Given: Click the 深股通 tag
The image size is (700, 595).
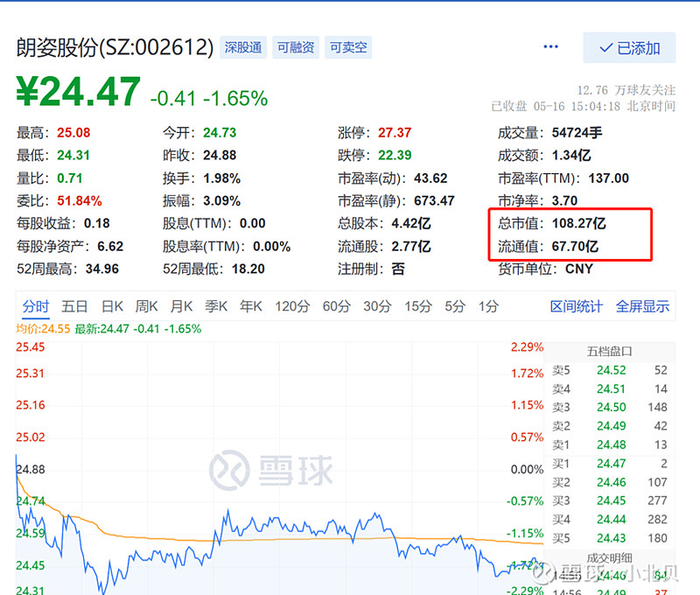Looking at the screenshot, I should (x=243, y=47).
